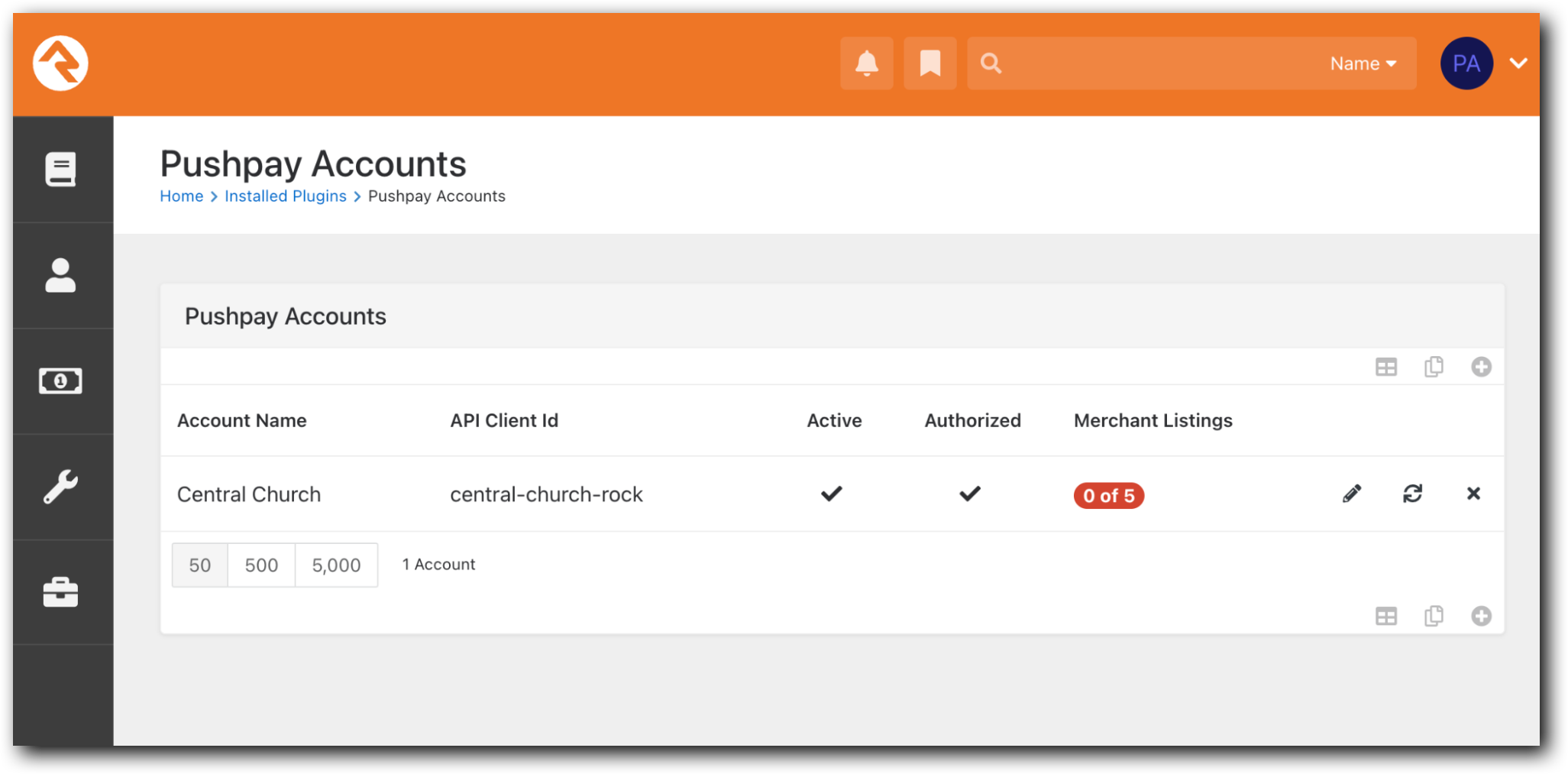Set page size to 5,000

(x=336, y=565)
